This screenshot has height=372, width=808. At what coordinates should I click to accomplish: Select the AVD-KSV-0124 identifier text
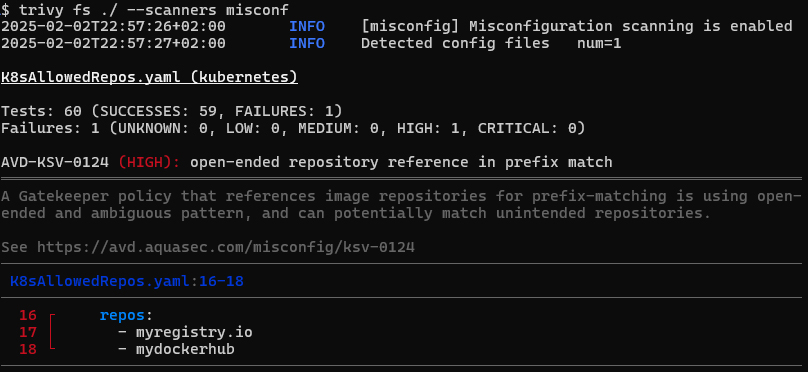[55, 162]
